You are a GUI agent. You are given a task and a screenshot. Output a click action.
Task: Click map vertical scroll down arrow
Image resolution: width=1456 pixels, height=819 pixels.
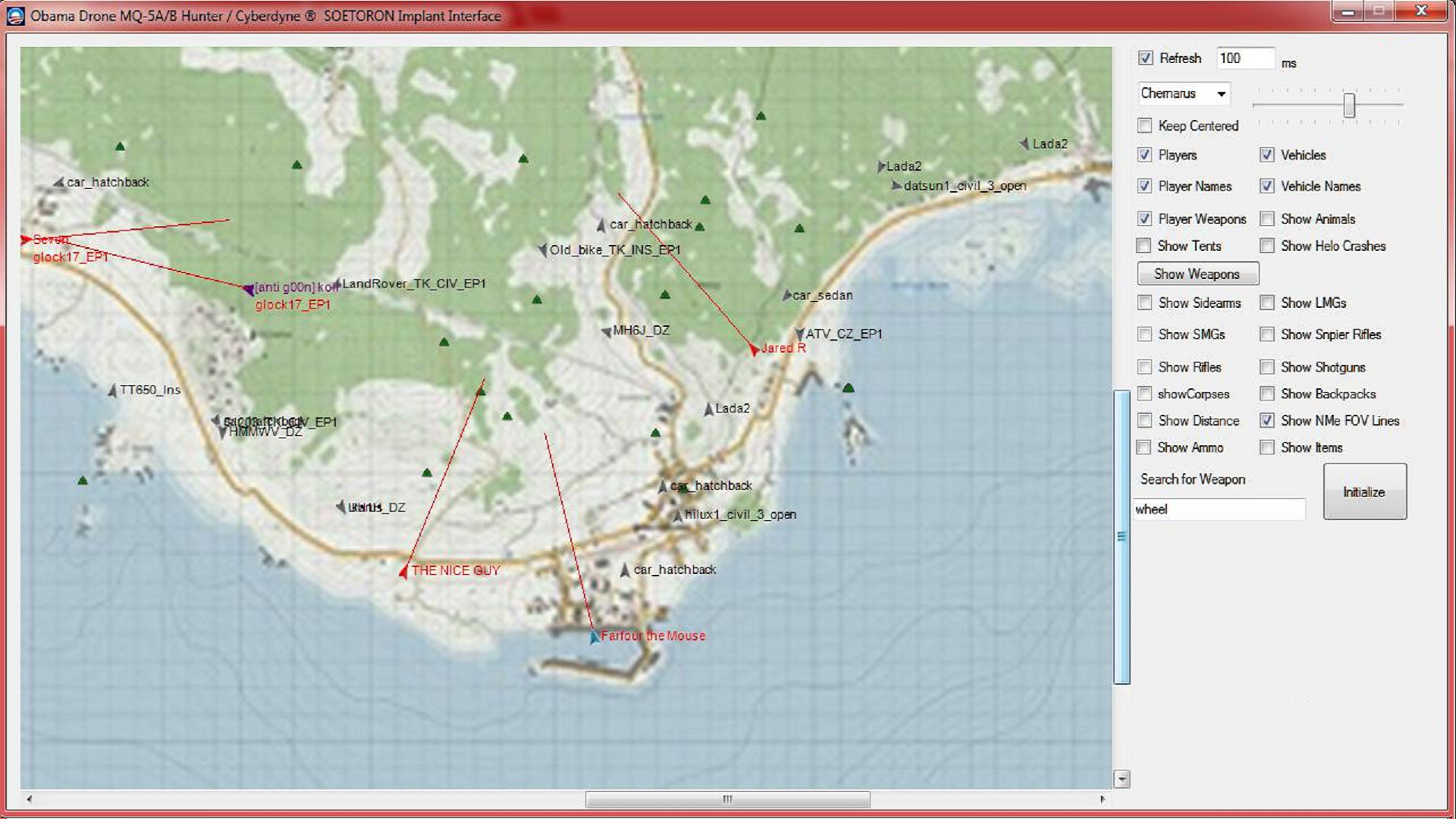coord(1122,779)
